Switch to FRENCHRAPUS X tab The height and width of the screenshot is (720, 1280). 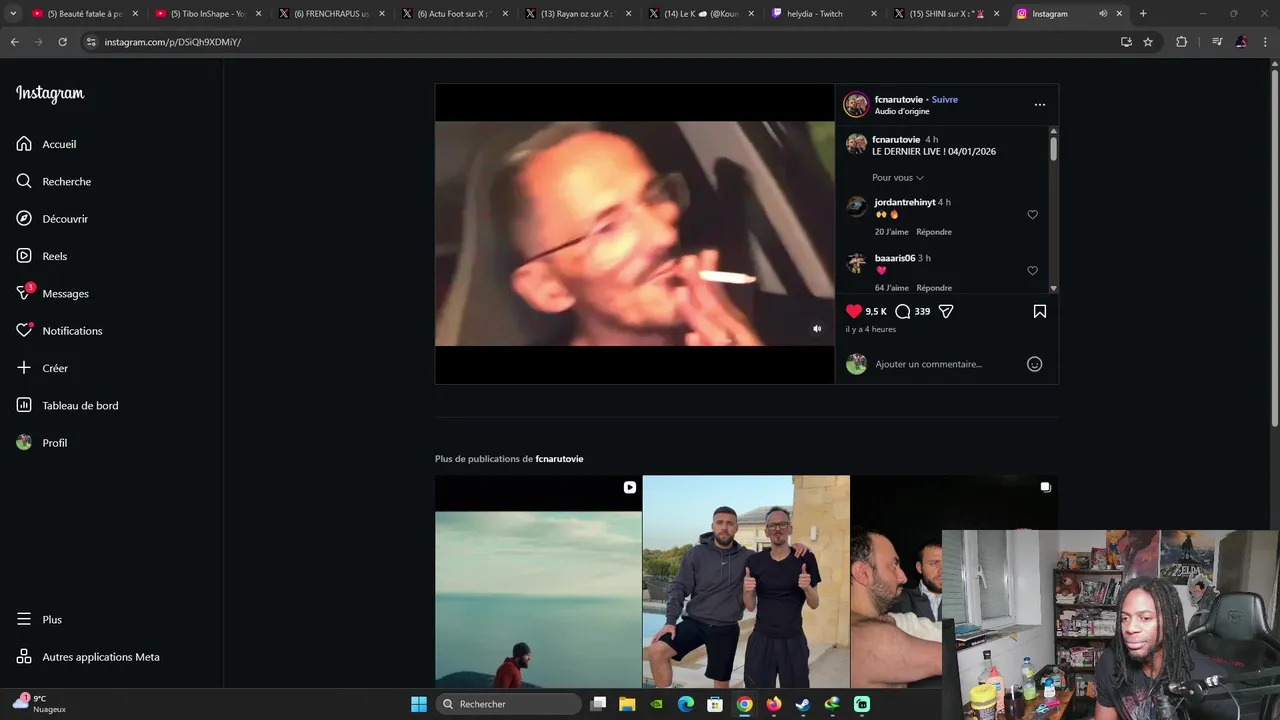click(x=331, y=14)
